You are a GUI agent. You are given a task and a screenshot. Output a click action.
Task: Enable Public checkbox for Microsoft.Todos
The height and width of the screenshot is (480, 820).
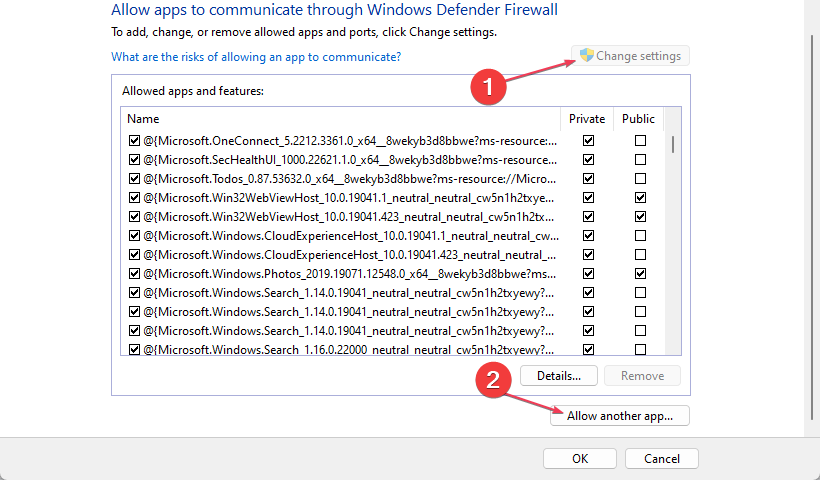[640, 179]
